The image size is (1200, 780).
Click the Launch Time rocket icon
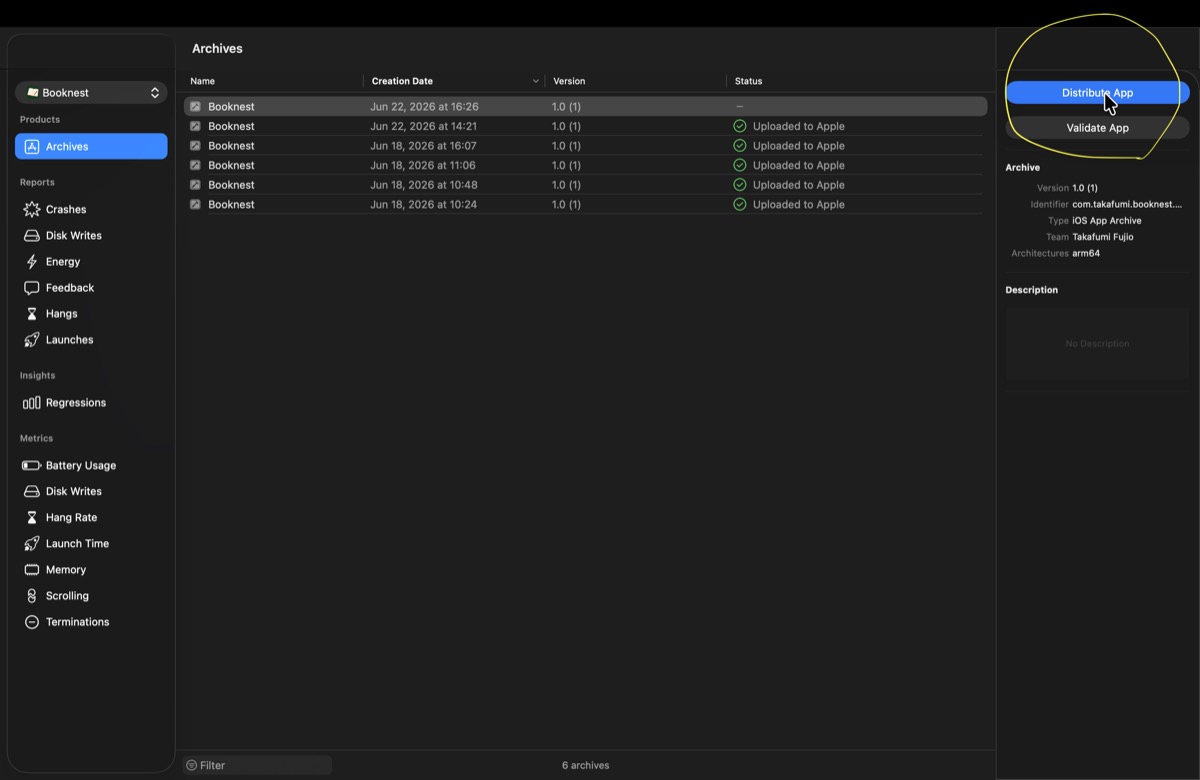31,544
